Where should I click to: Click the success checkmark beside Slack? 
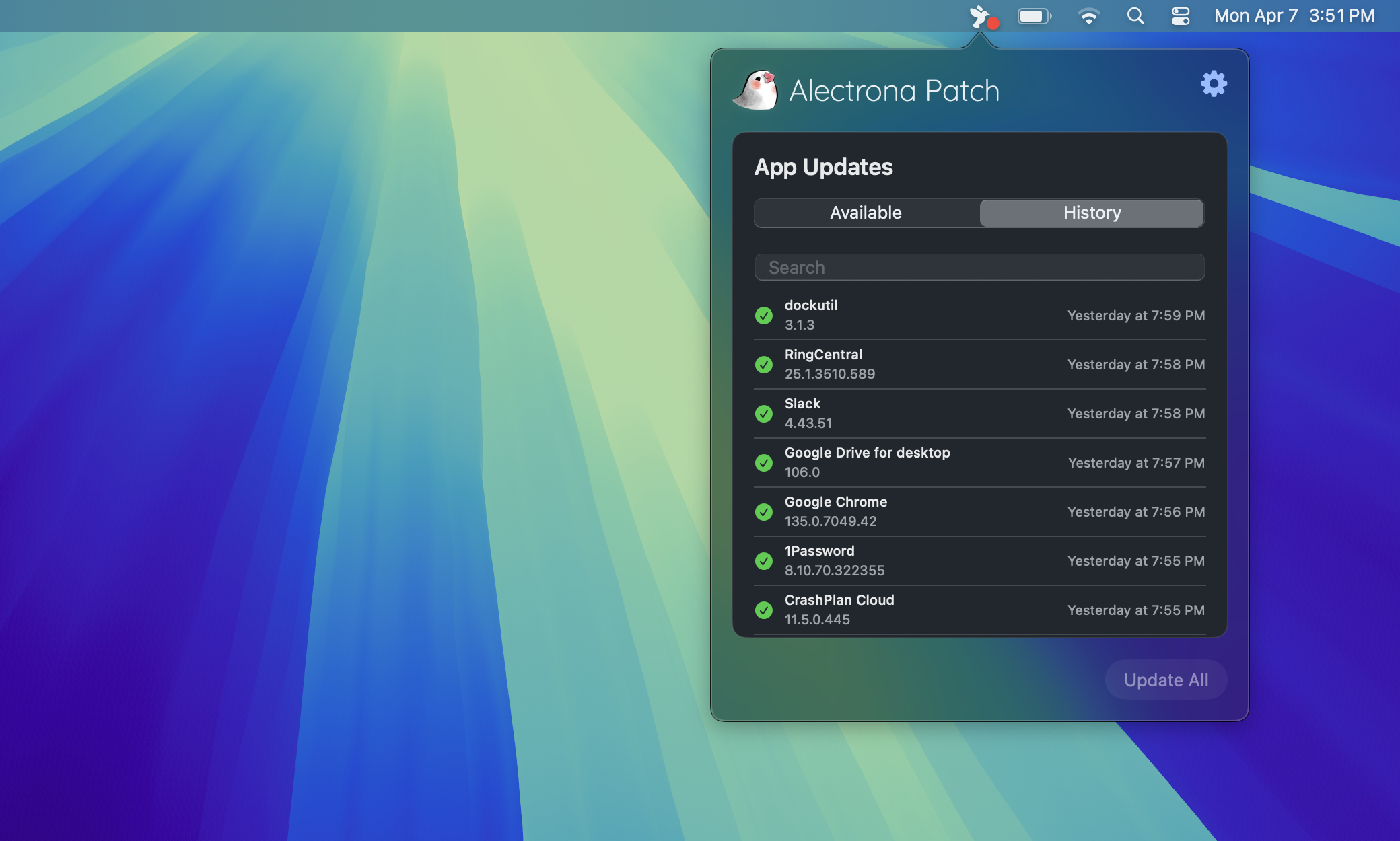tap(765, 413)
